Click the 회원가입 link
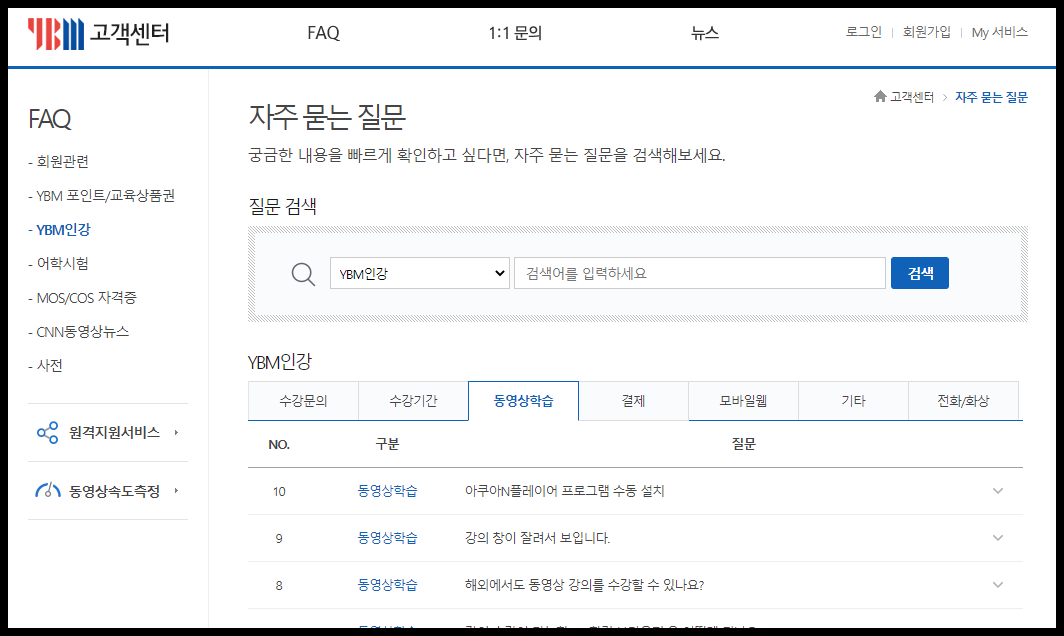 [926, 32]
